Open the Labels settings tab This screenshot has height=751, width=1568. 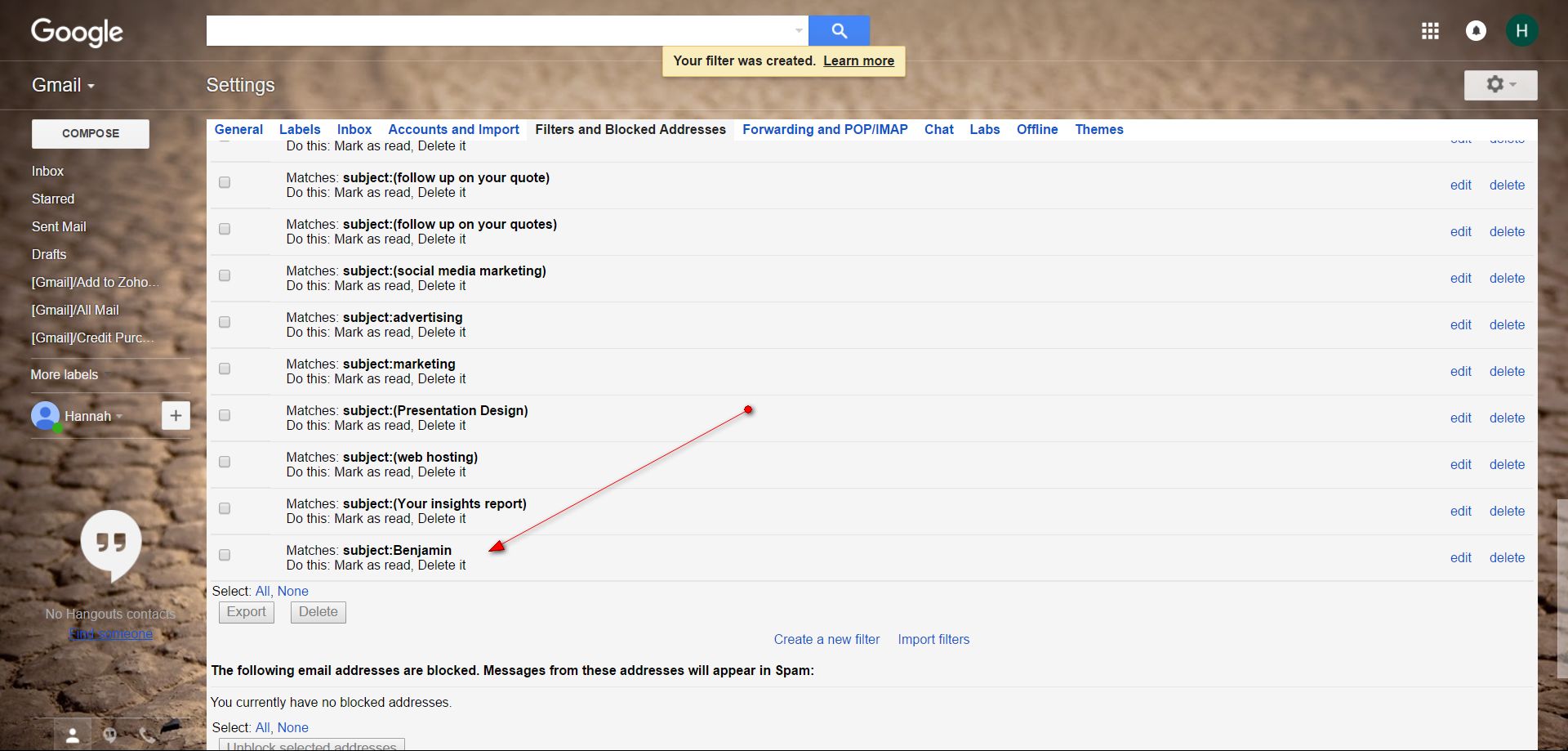[x=300, y=129]
